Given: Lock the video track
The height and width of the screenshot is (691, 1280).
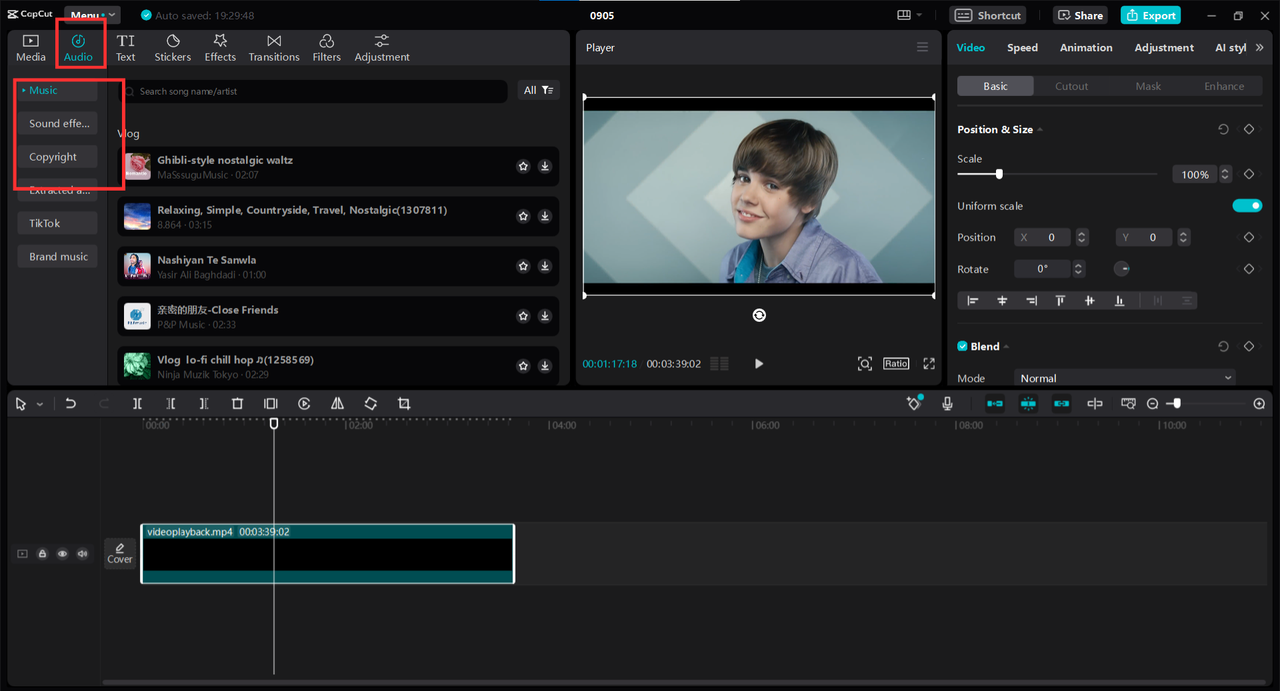Looking at the screenshot, I should point(42,553).
